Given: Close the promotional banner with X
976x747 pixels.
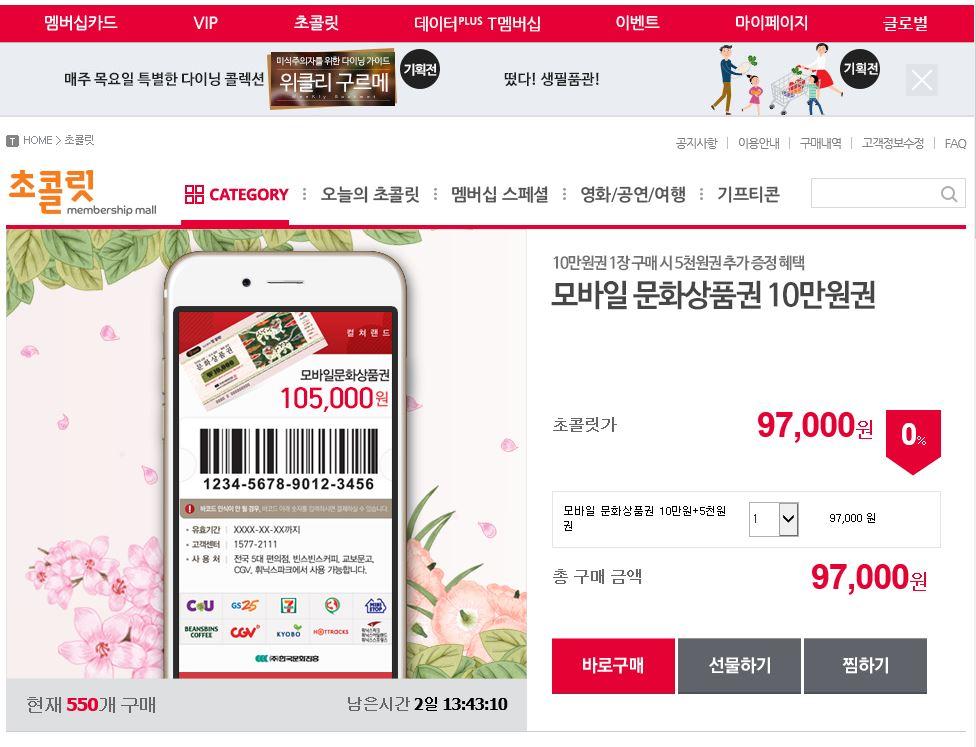Looking at the screenshot, I should (922, 80).
